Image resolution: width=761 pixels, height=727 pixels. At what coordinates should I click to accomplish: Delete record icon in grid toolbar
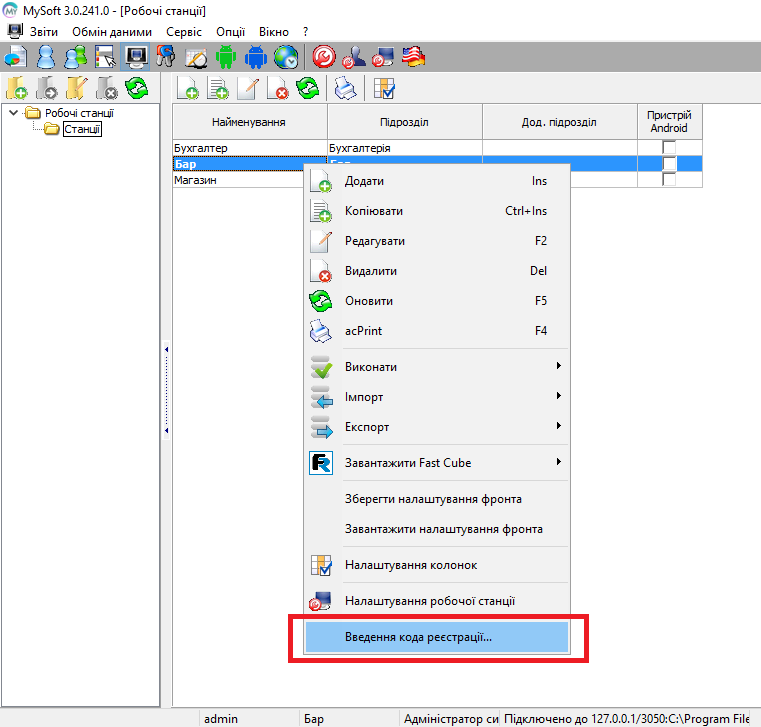278,88
